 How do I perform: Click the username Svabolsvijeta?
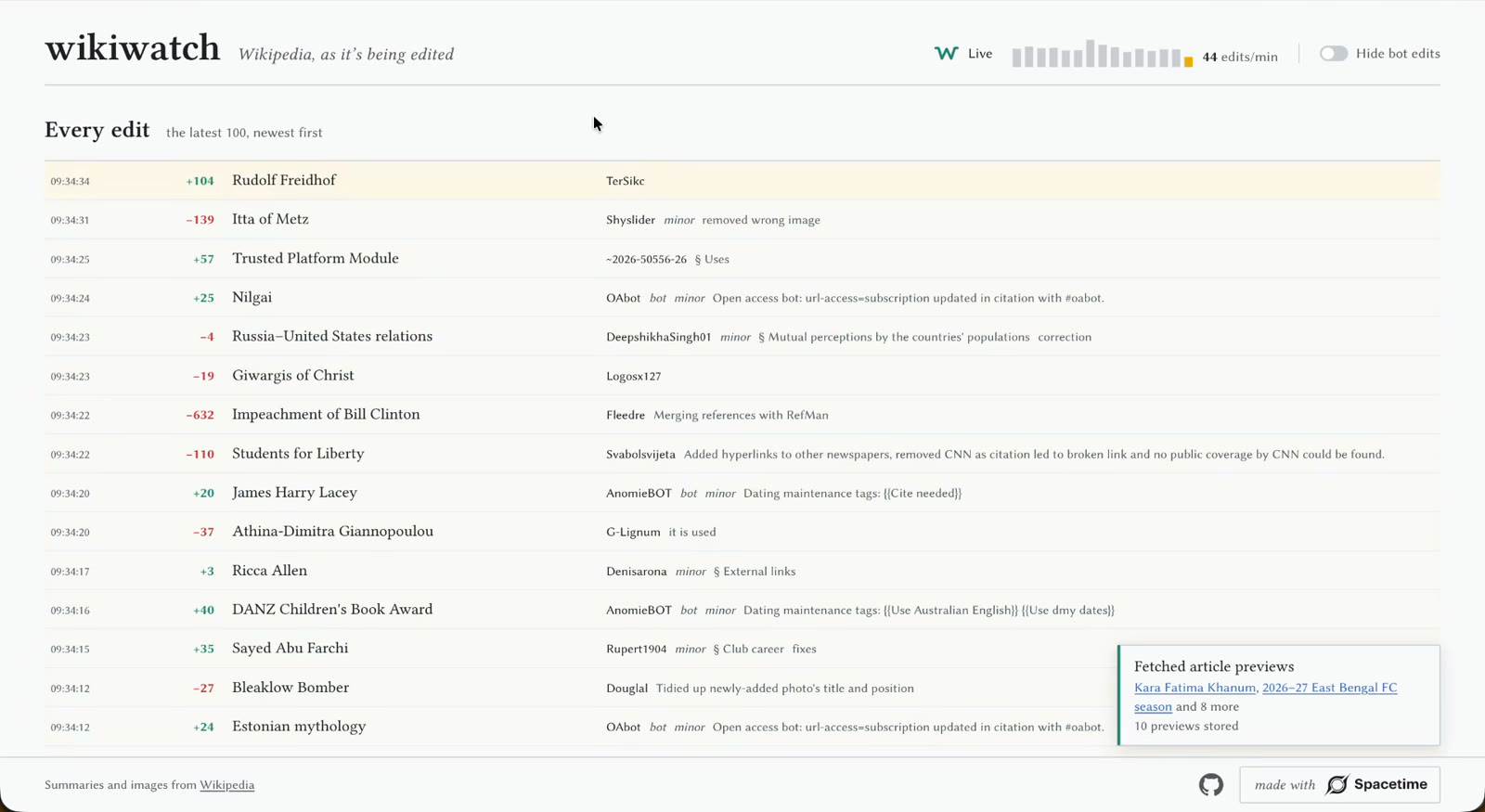pyautogui.click(x=640, y=454)
